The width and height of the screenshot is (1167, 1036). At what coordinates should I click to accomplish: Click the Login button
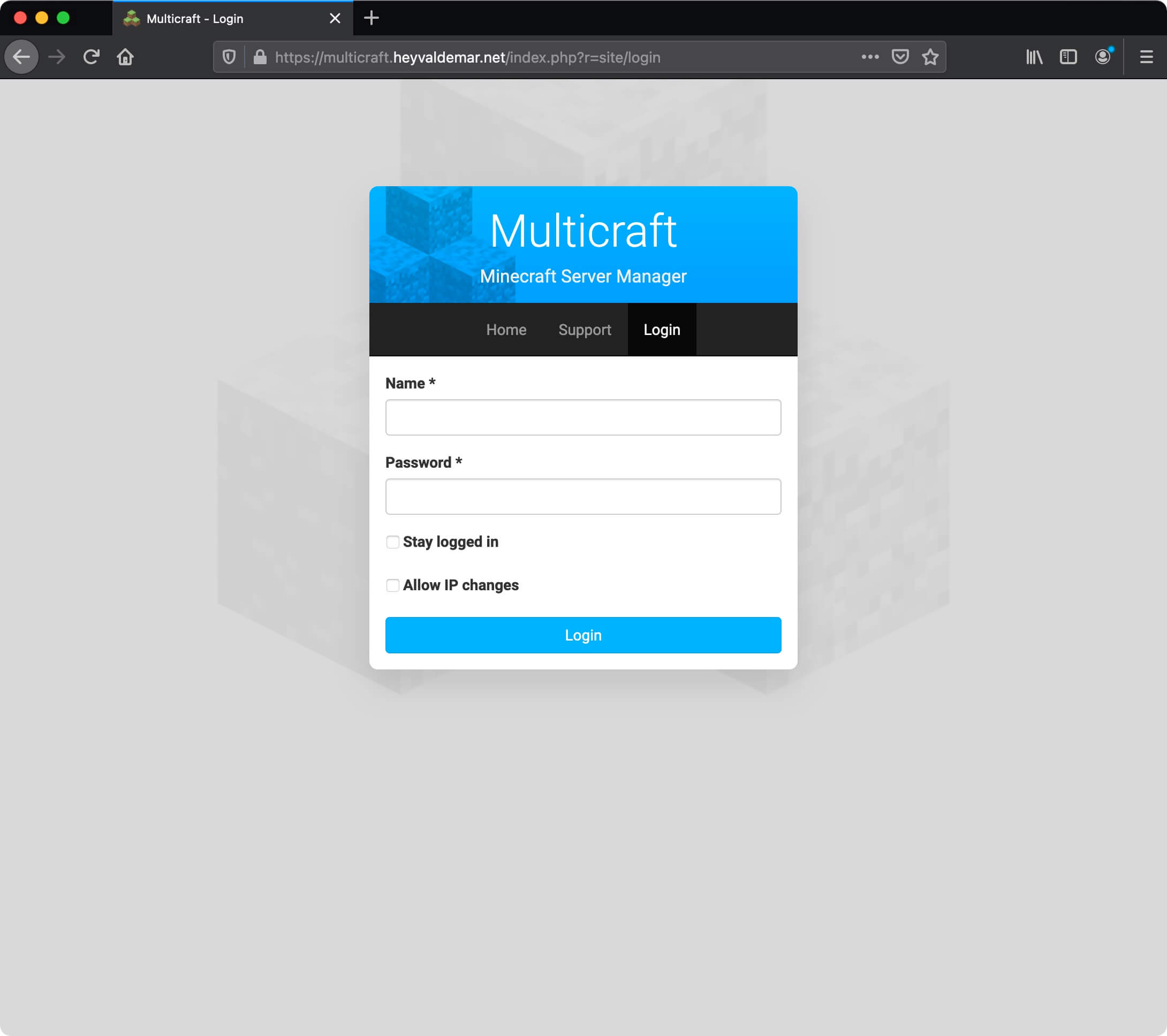pyautogui.click(x=583, y=635)
